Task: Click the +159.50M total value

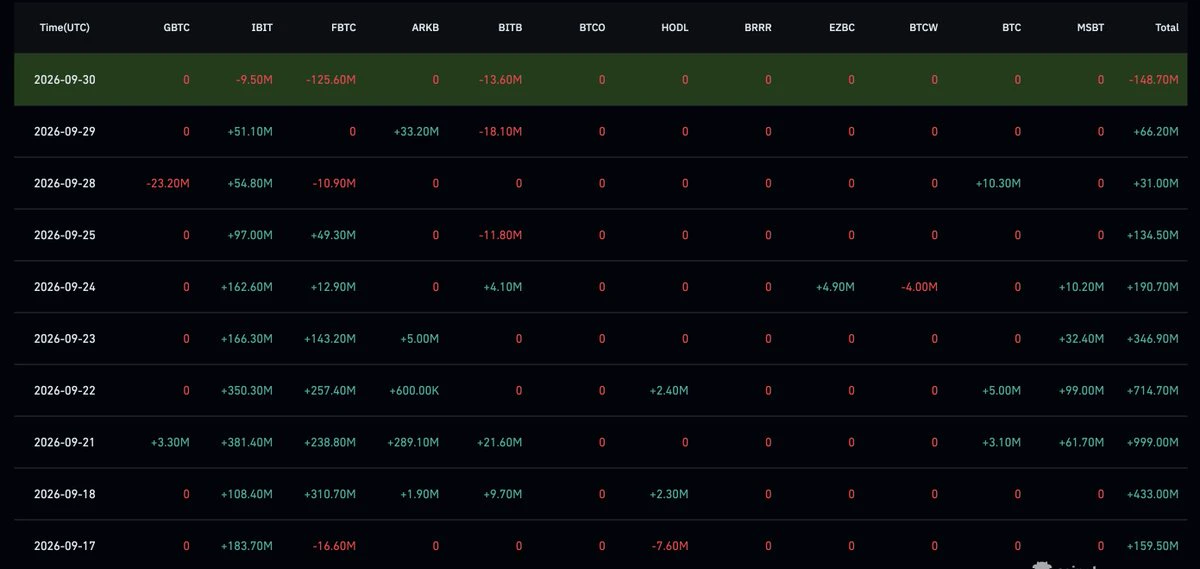Action: tap(1154, 546)
